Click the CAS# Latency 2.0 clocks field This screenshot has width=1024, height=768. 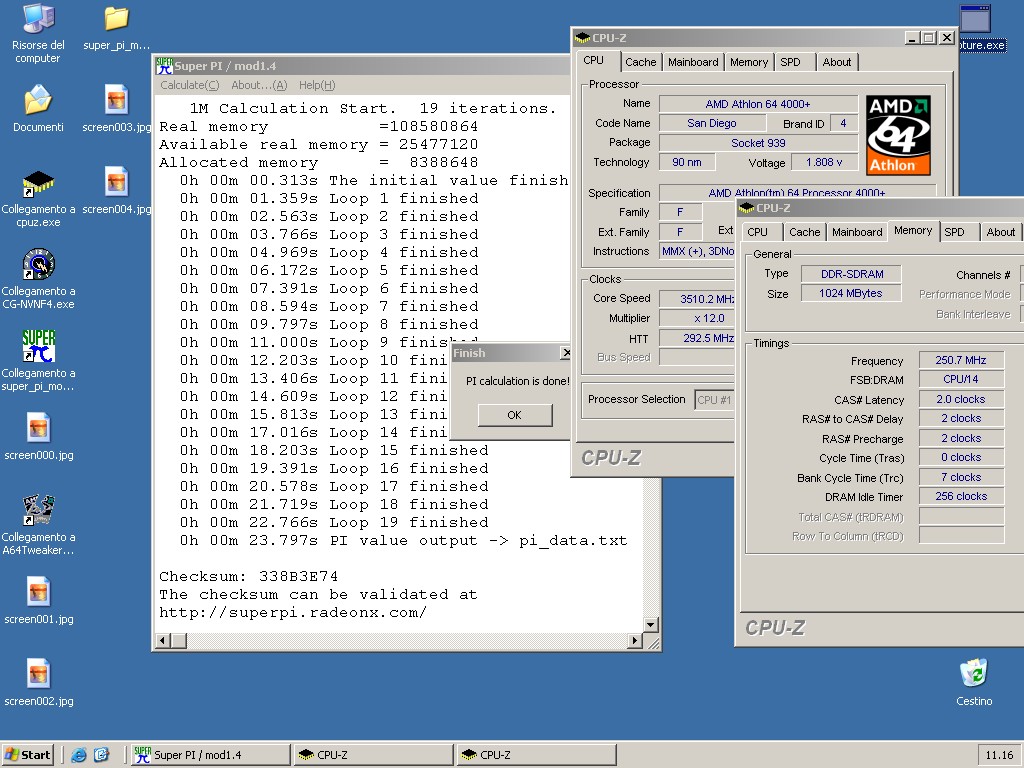pos(961,399)
